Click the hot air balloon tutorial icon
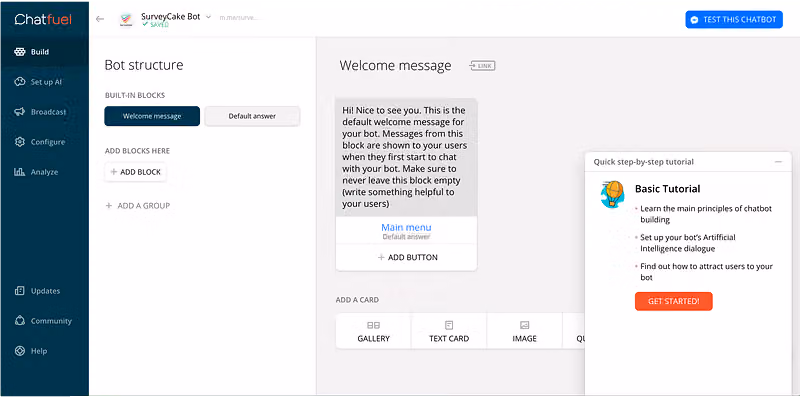The image size is (800, 397). (x=612, y=194)
